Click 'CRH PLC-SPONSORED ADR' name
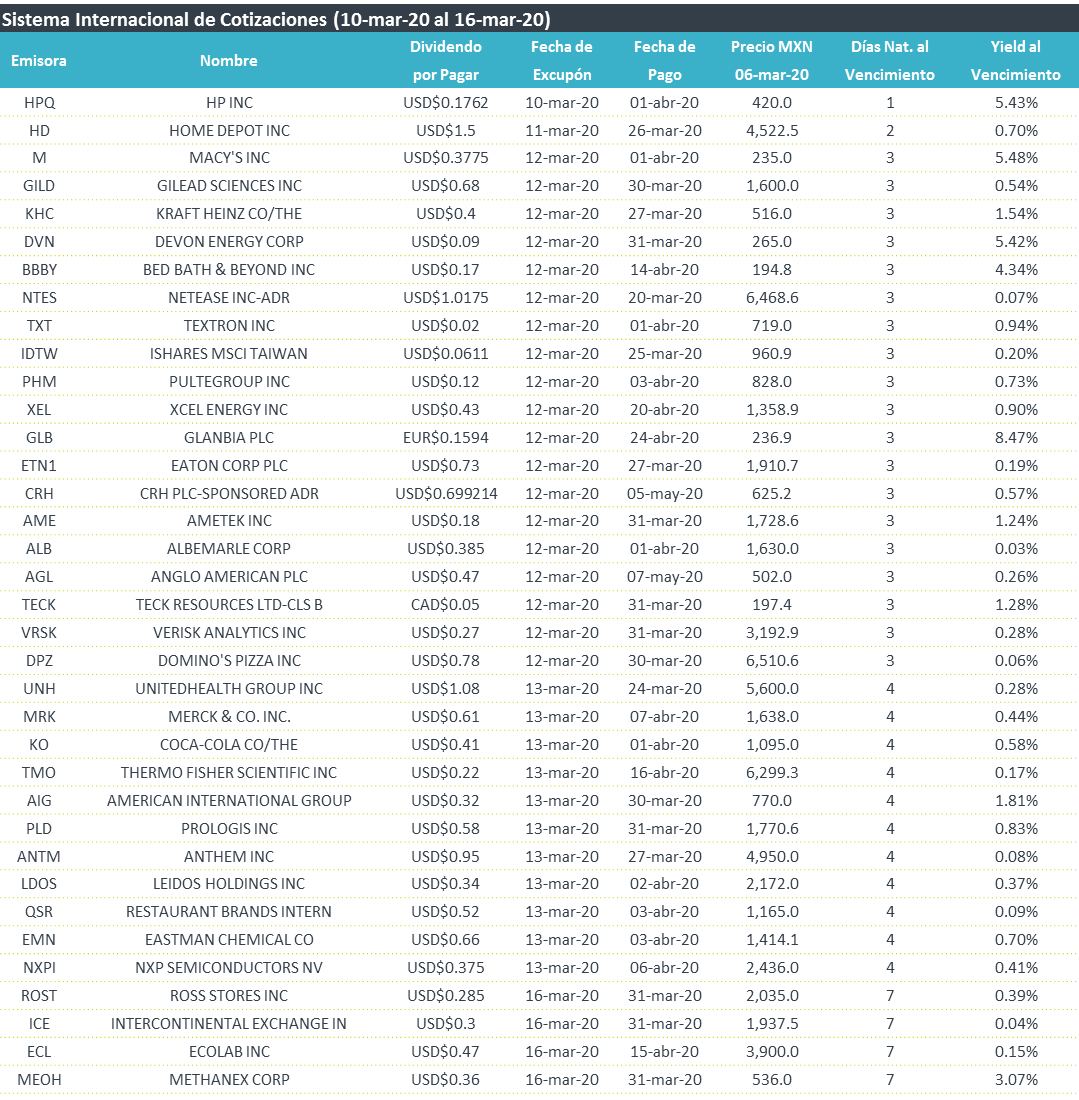Image resolution: width=1079 pixels, height=1100 pixels. click(229, 494)
